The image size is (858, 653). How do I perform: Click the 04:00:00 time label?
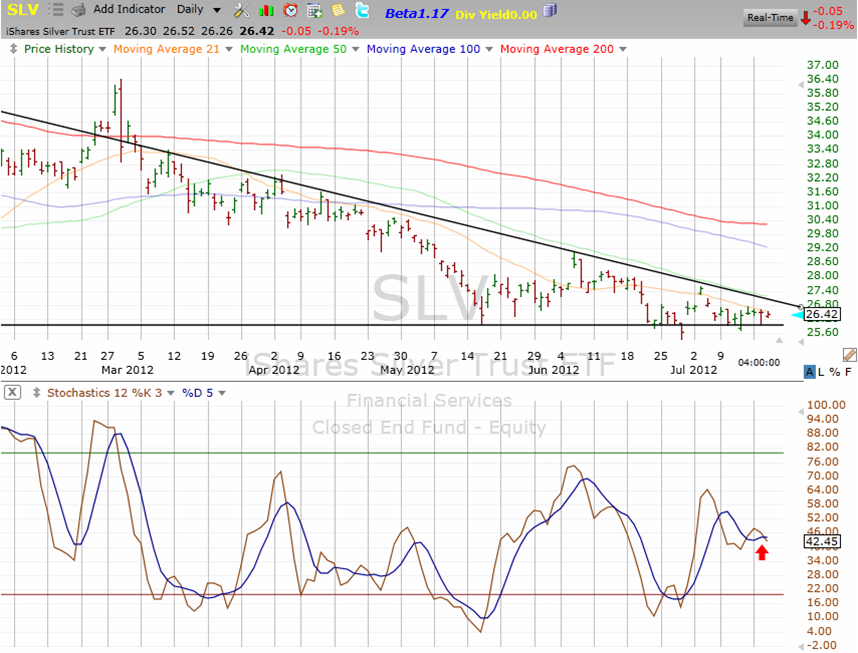tap(758, 362)
